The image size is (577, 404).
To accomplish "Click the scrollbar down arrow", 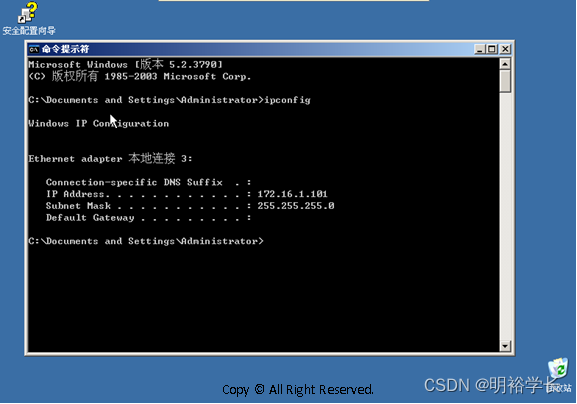I will coord(505,346).
